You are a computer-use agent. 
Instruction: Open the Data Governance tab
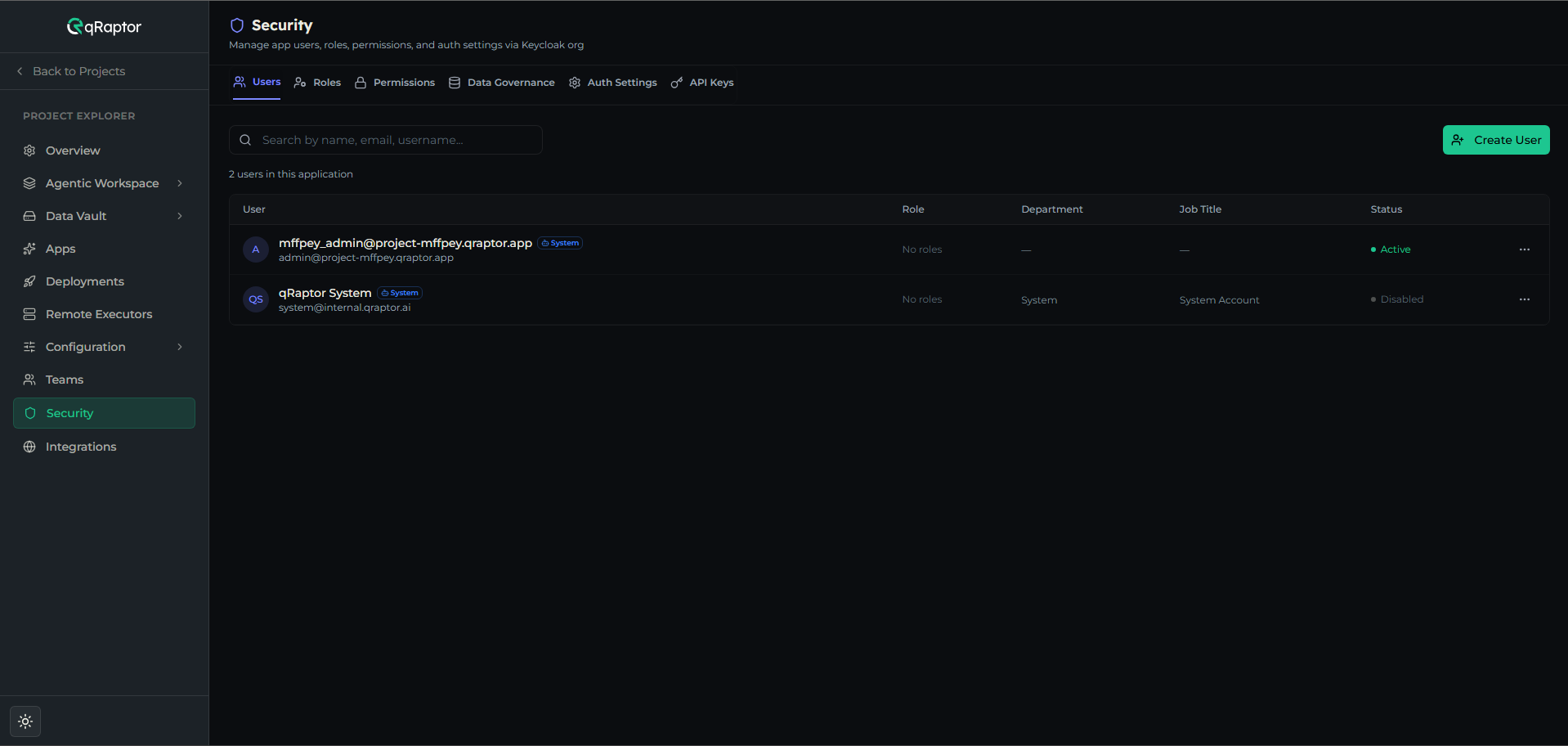click(x=502, y=83)
